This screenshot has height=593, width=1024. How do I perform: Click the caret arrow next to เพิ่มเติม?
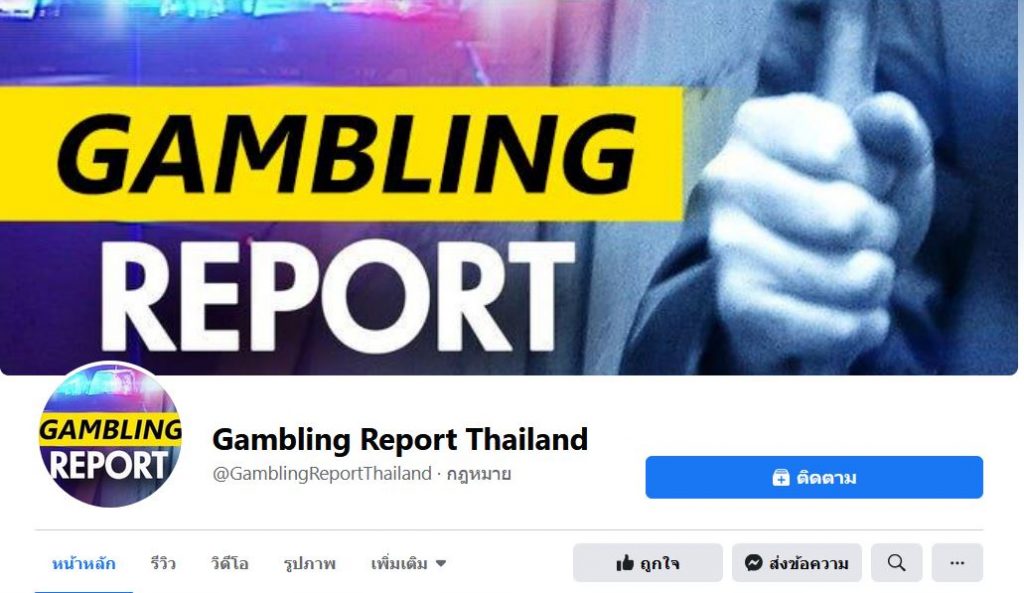pyautogui.click(x=441, y=564)
